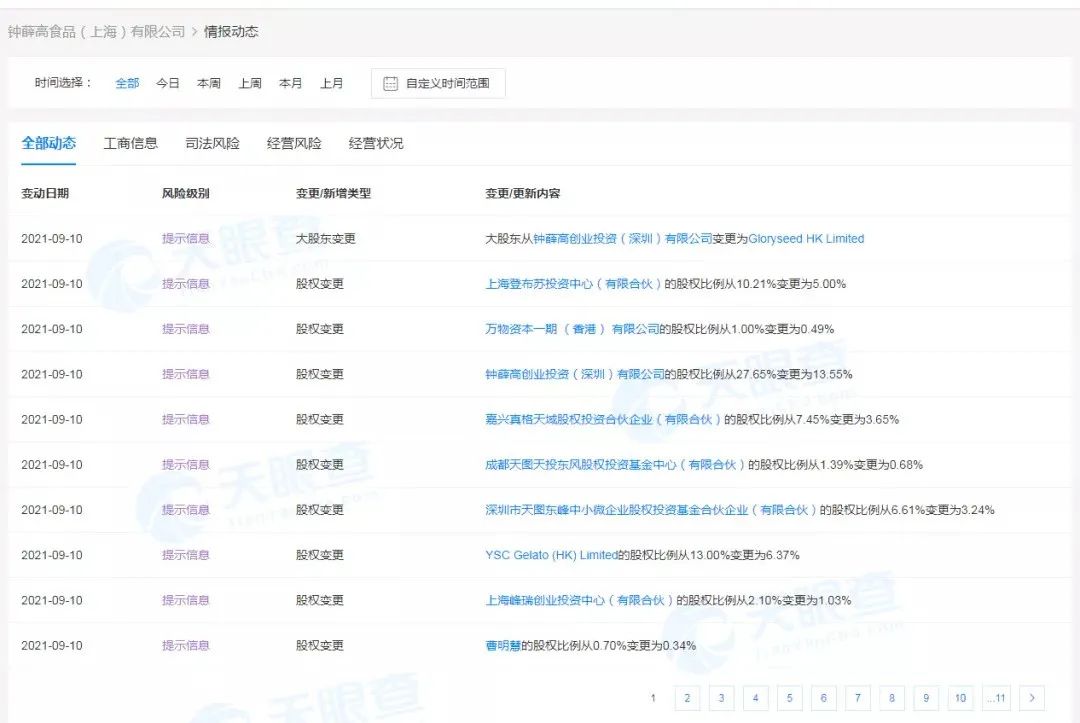Open 曹明慧 shareholder link
The height and width of the screenshot is (723, 1080).
tap(503, 646)
